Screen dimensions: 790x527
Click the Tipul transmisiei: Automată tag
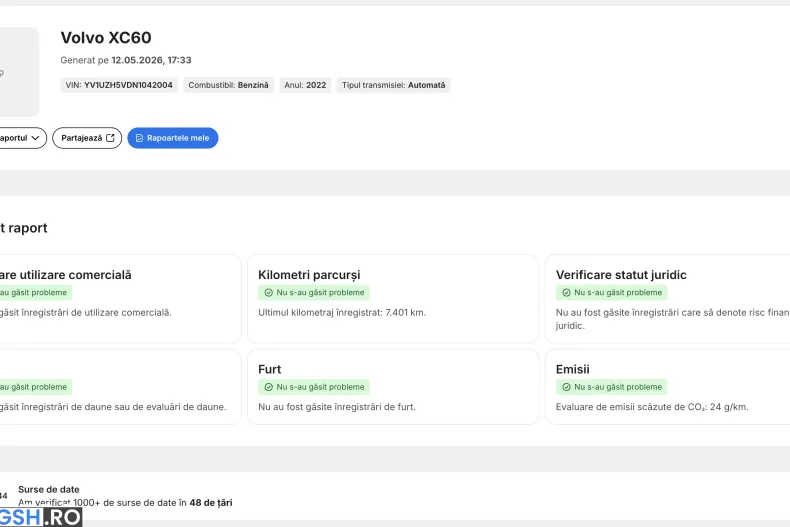click(393, 85)
